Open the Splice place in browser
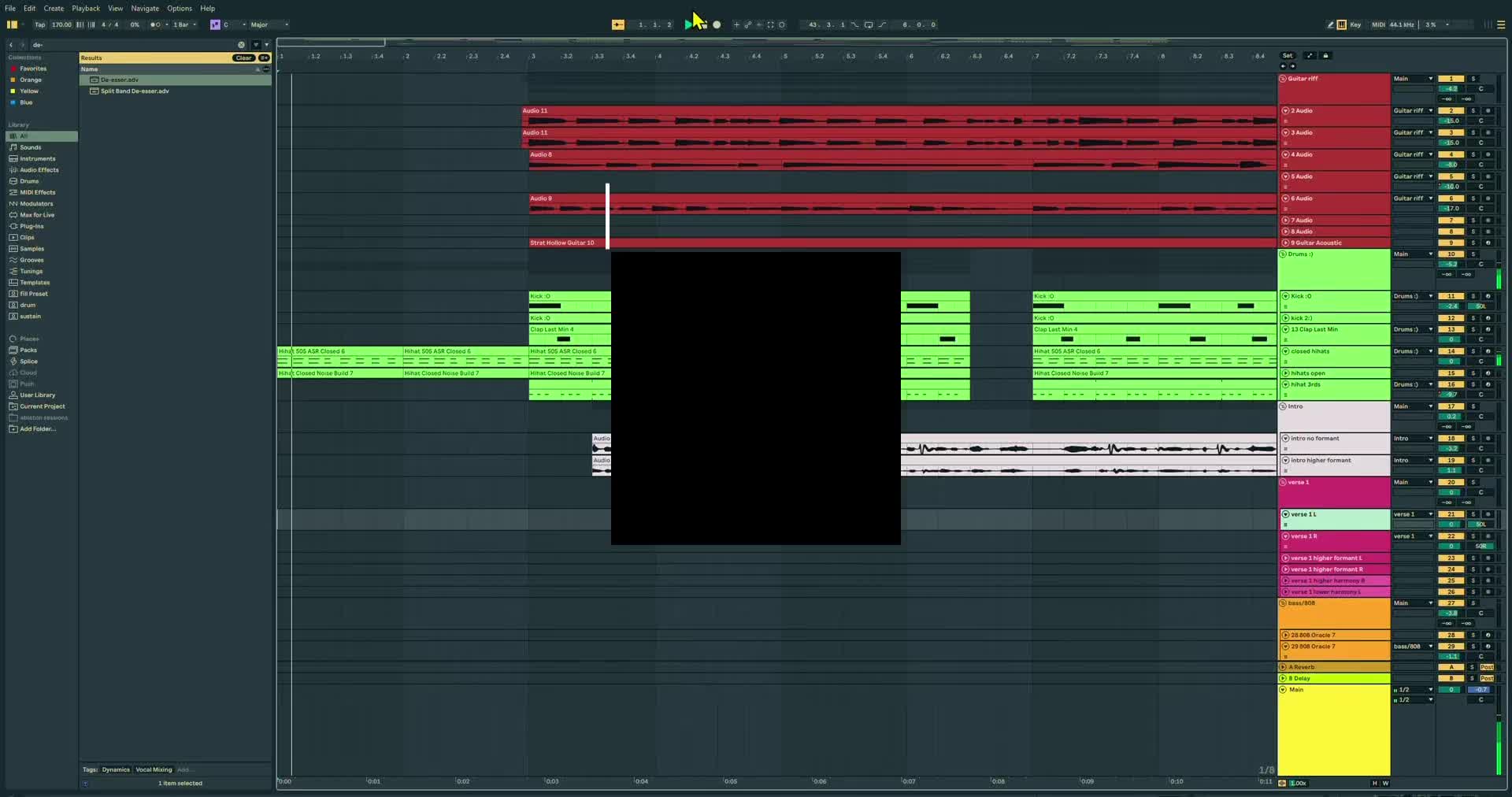This screenshot has height=797, width=1512. pyautogui.click(x=28, y=361)
